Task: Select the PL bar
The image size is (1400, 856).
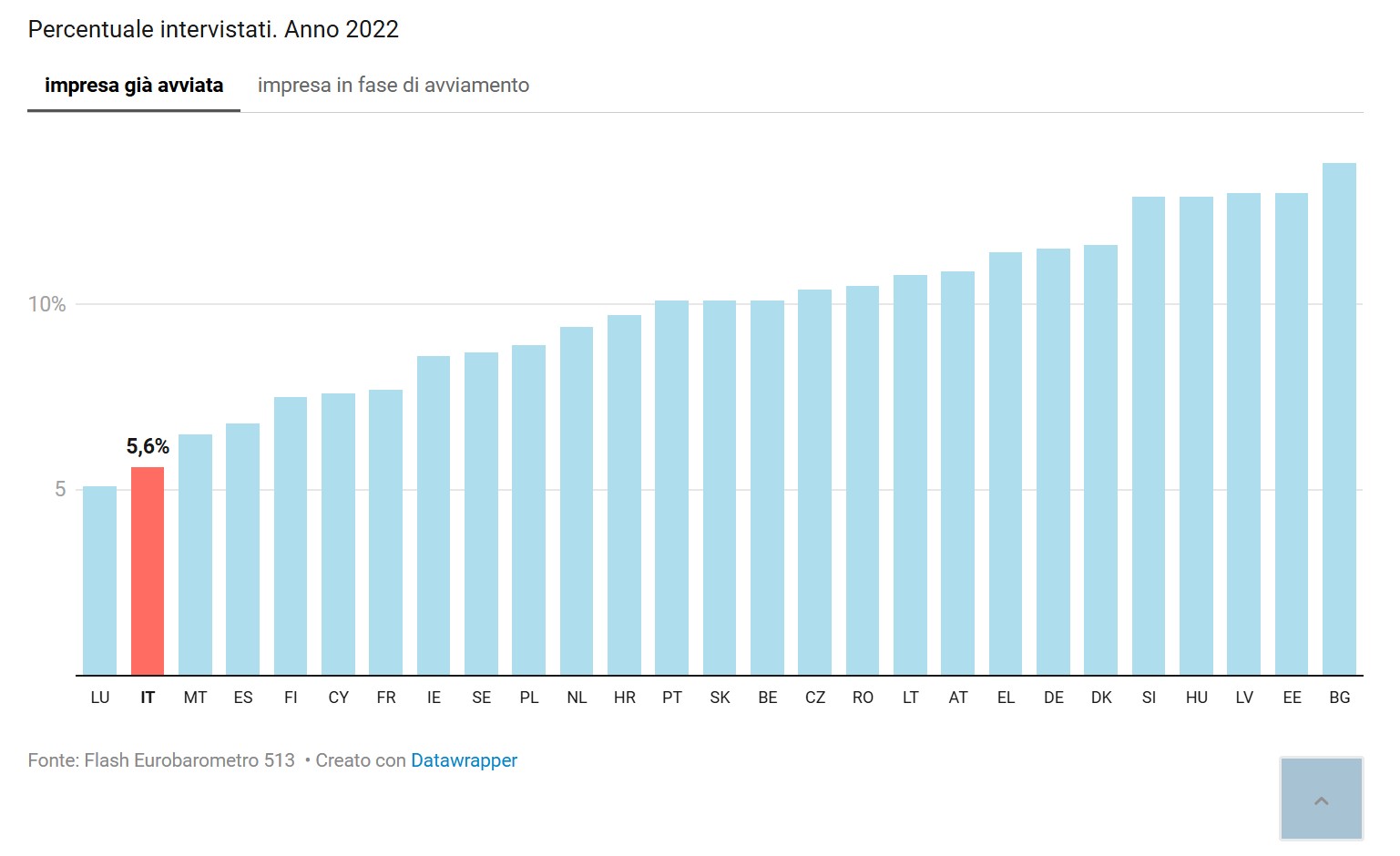Action: click(x=528, y=510)
